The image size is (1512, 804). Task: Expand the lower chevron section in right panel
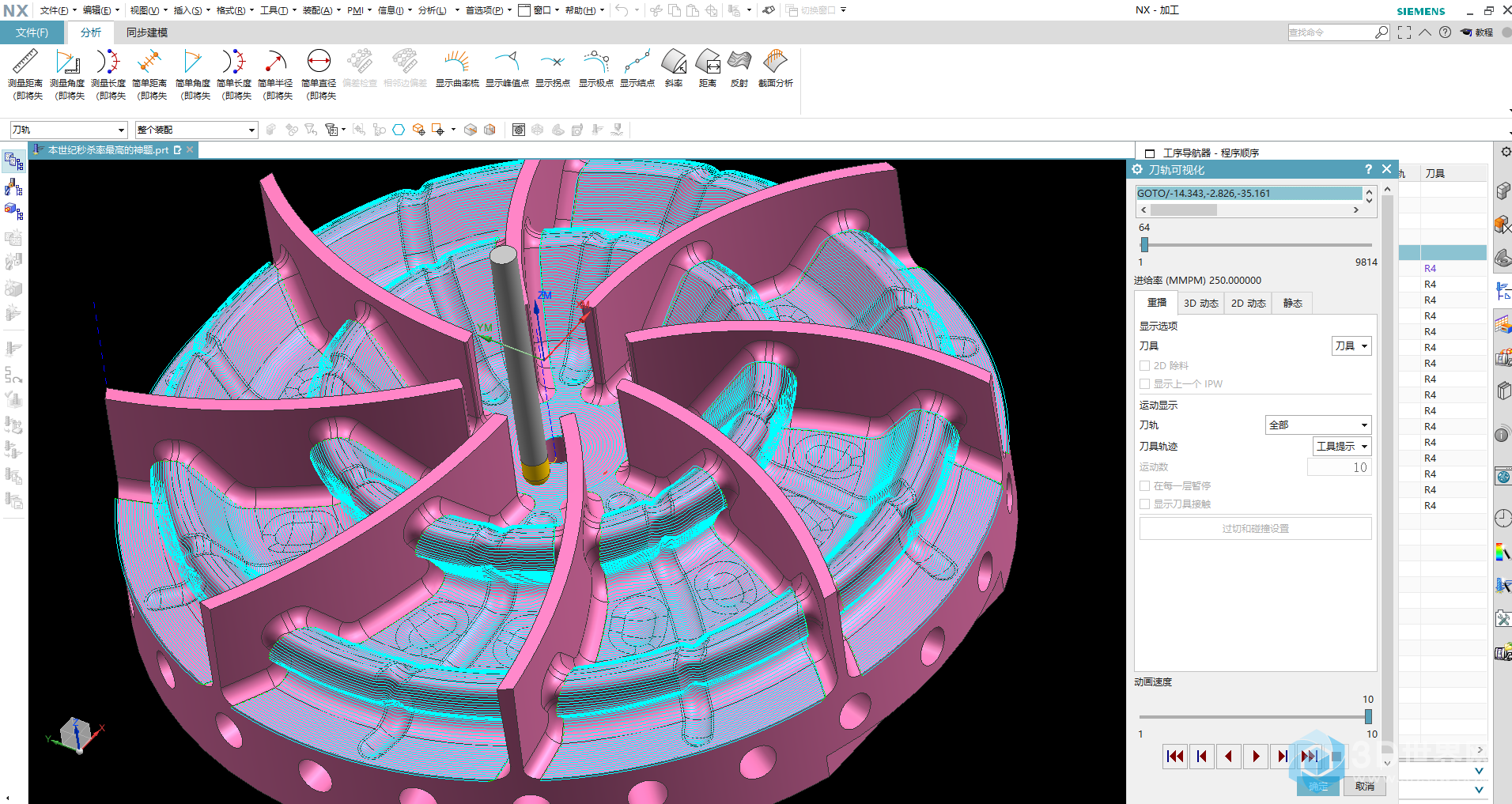pyautogui.click(x=1479, y=789)
